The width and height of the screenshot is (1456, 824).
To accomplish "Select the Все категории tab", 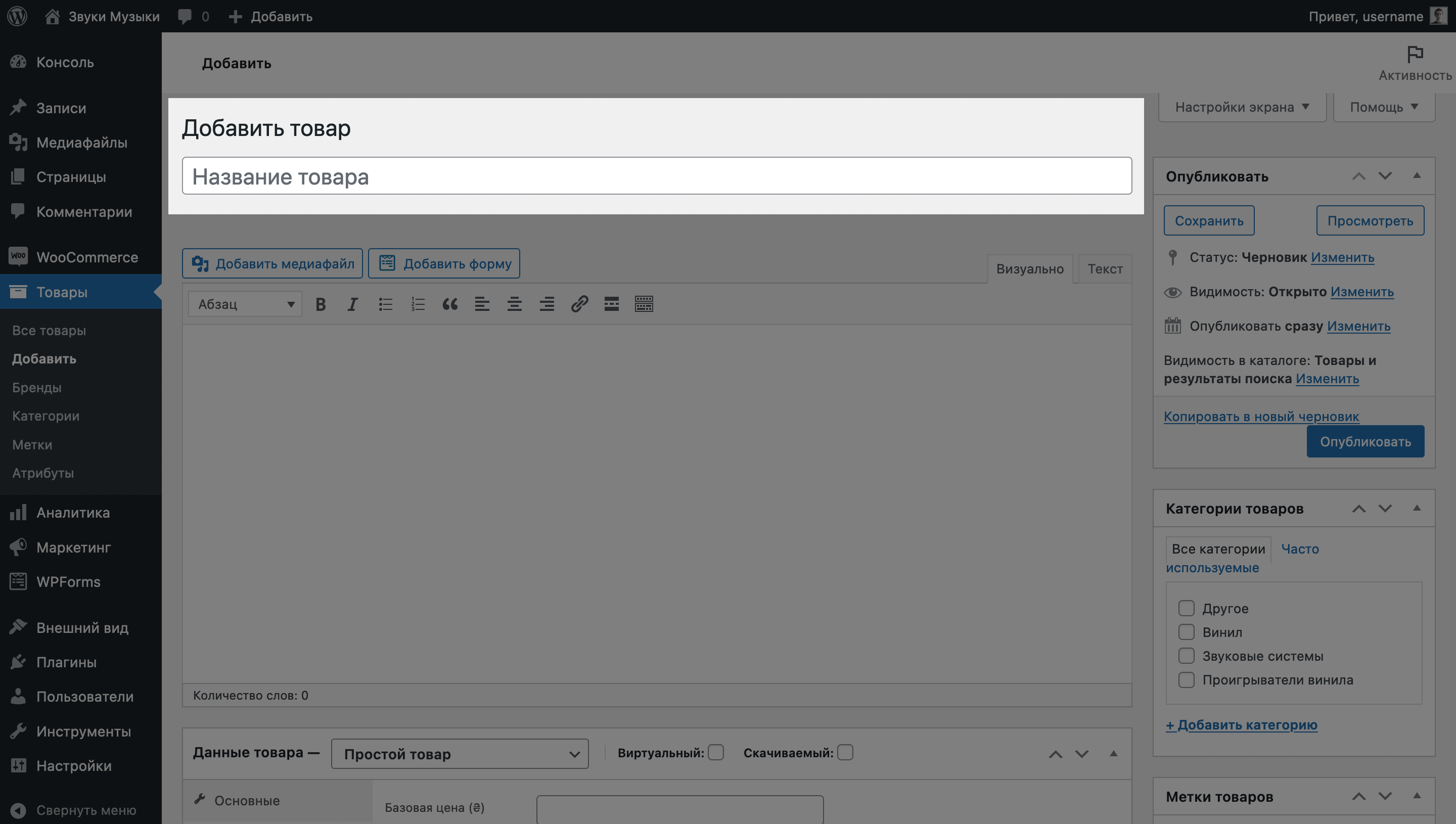I will pos(1218,549).
